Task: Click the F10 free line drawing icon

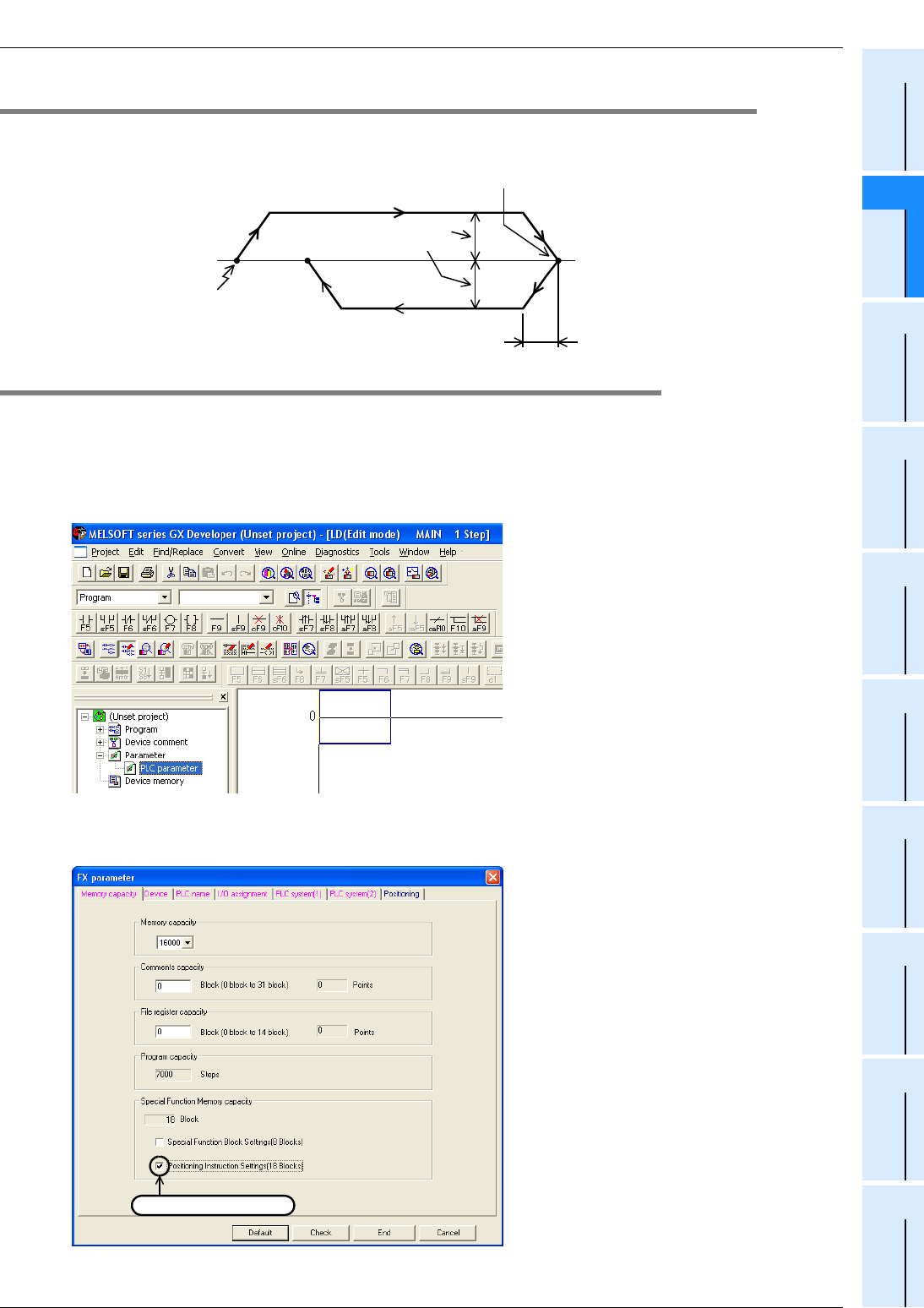Action: (458, 623)
